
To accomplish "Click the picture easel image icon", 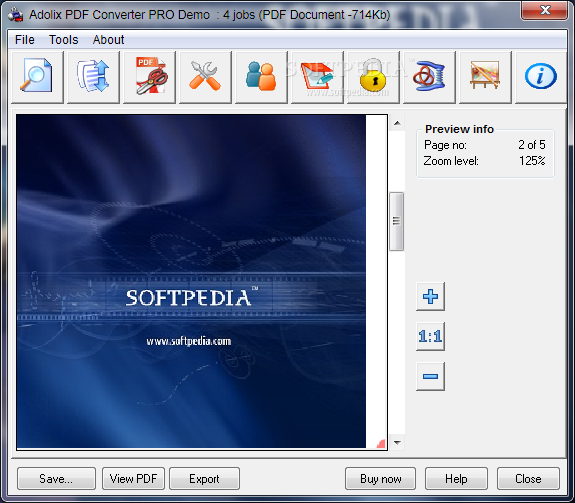I will click(x=485, y=77).
